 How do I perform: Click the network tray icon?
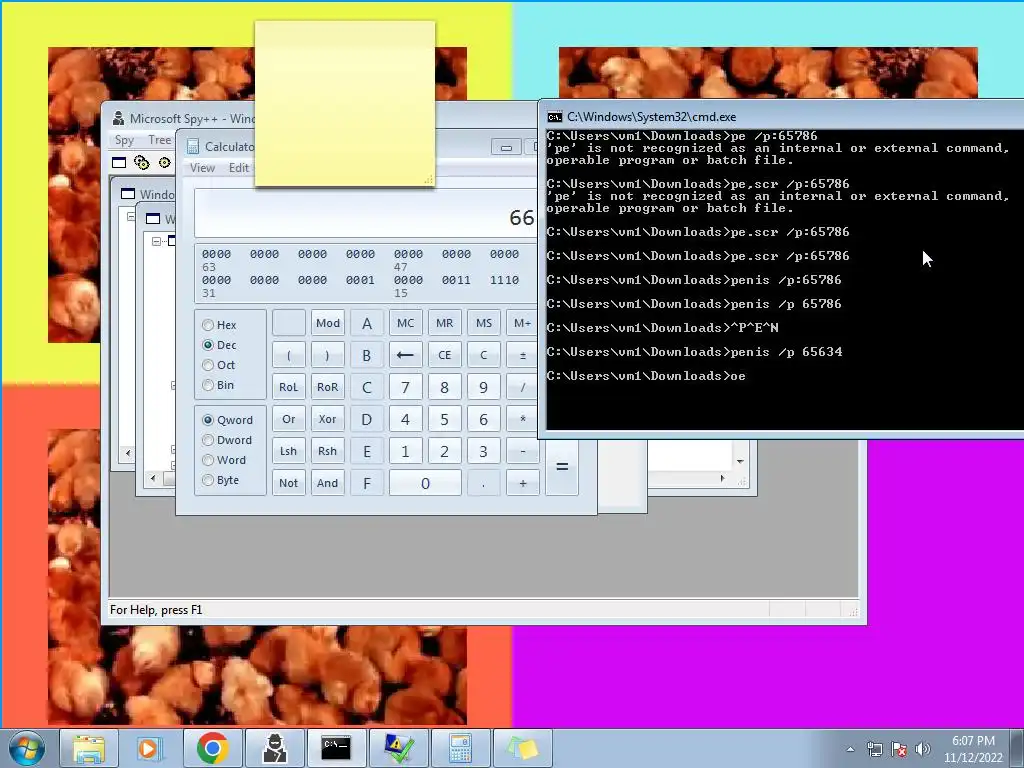pyautogui.click(x=874, y=749)
